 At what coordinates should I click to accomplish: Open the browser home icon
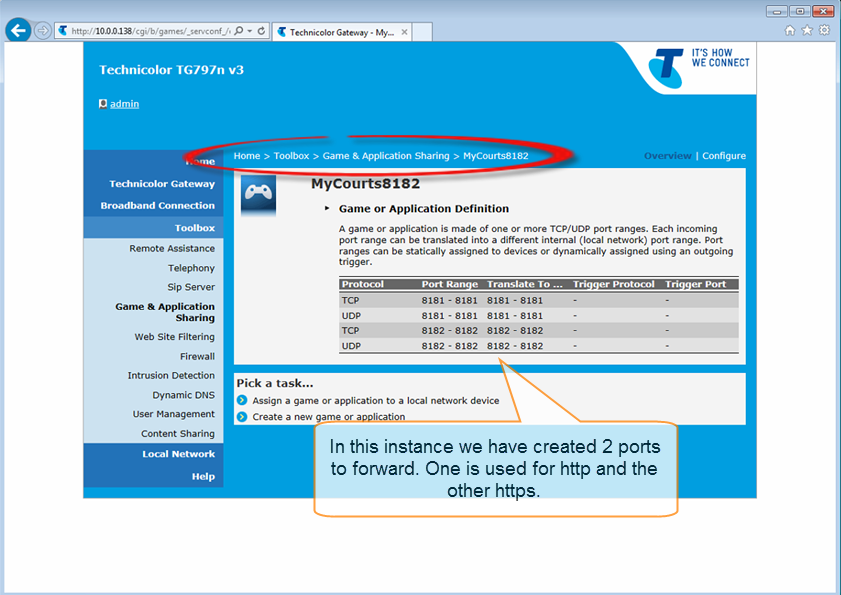click(x=790, y=31)
